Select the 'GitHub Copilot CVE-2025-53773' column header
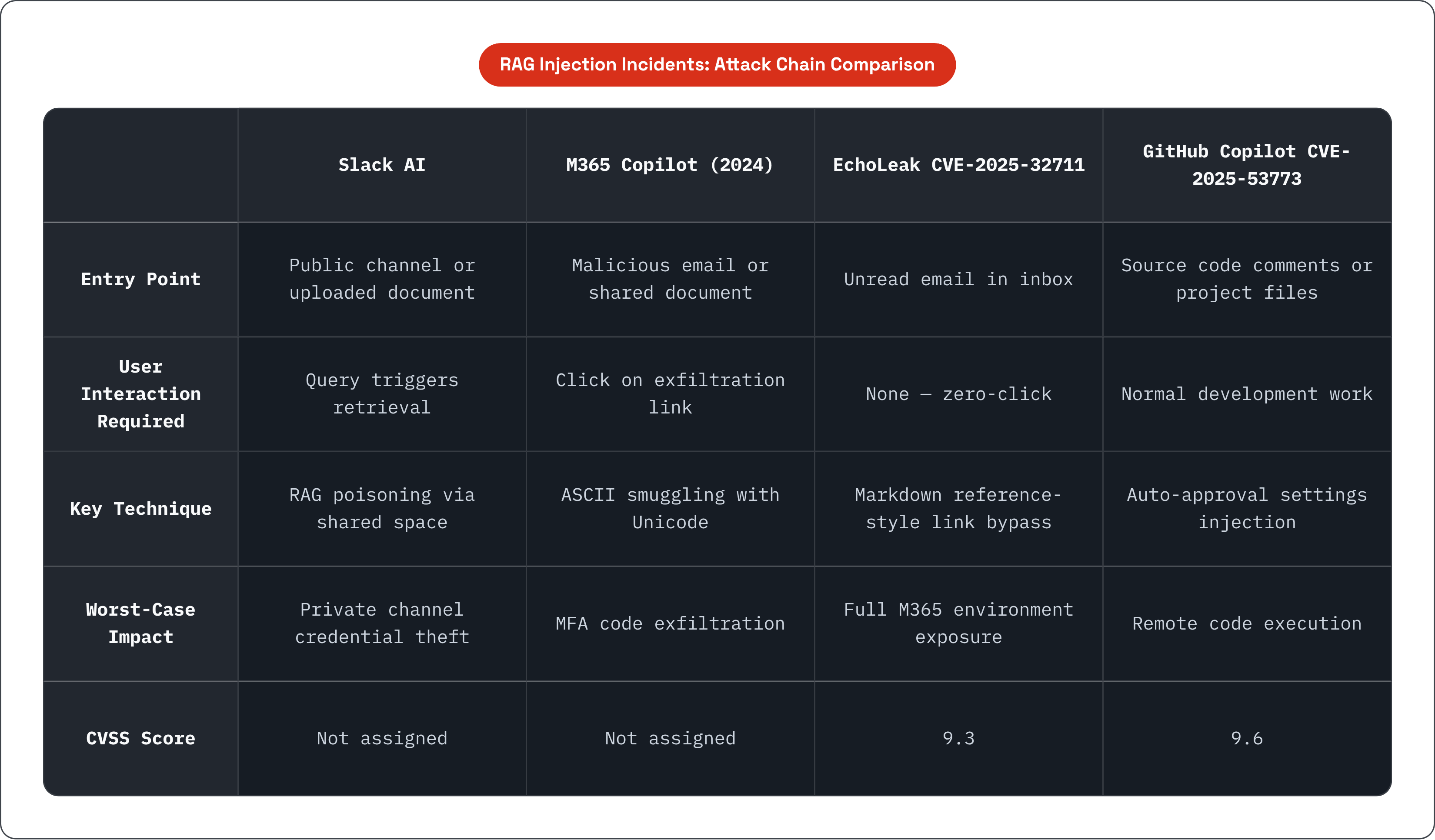 [1247, 165]
